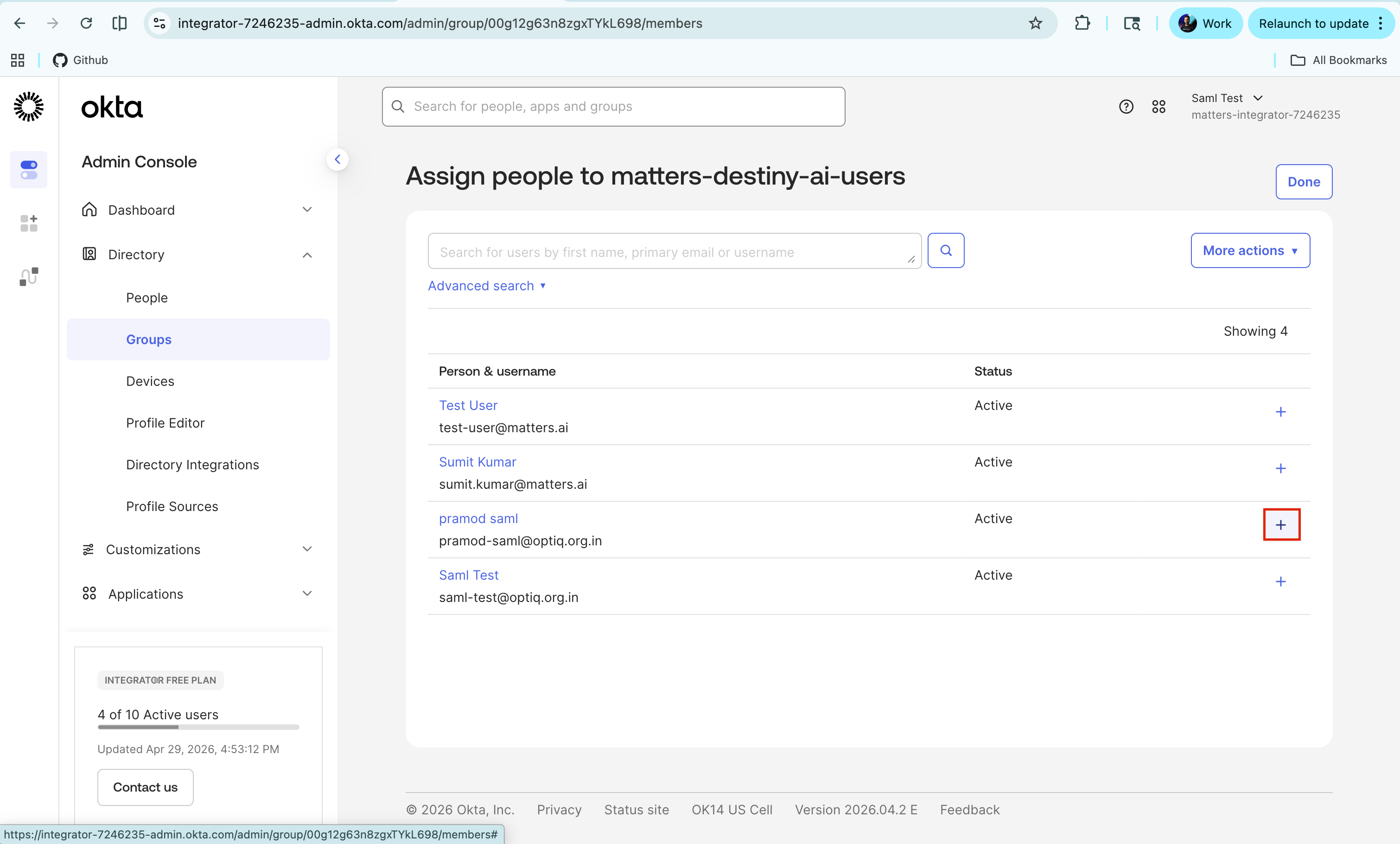Open the Saml Test account dropdown
The image size is (1400, 844).
(x=1266, y=106)
